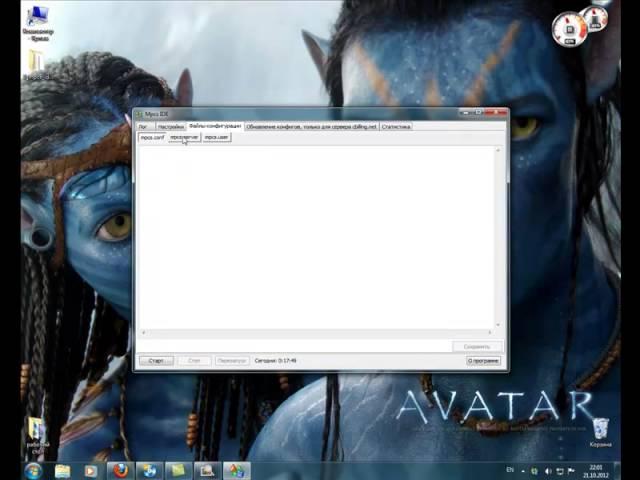Open the volume tray icon
Screen dimensions: 640x480
548,471
